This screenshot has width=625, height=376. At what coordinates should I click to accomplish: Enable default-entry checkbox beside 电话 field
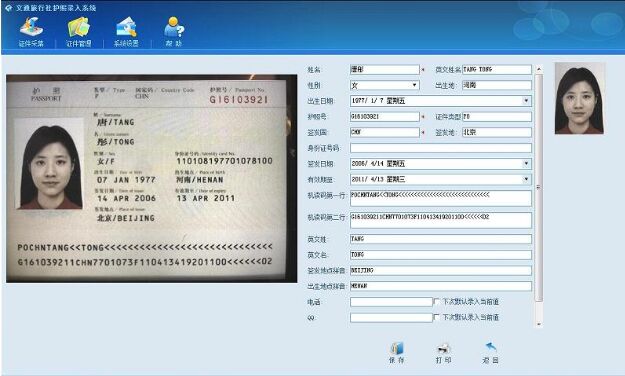(x=436, y=302)
